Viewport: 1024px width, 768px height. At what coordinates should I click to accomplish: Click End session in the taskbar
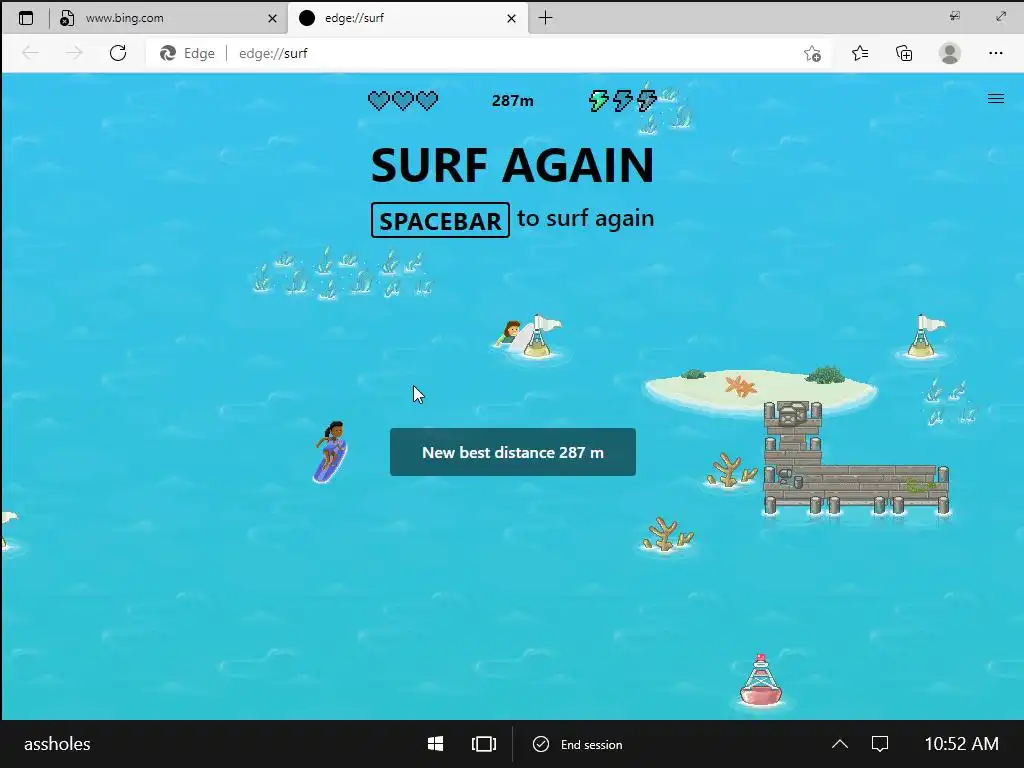(578, 744)
